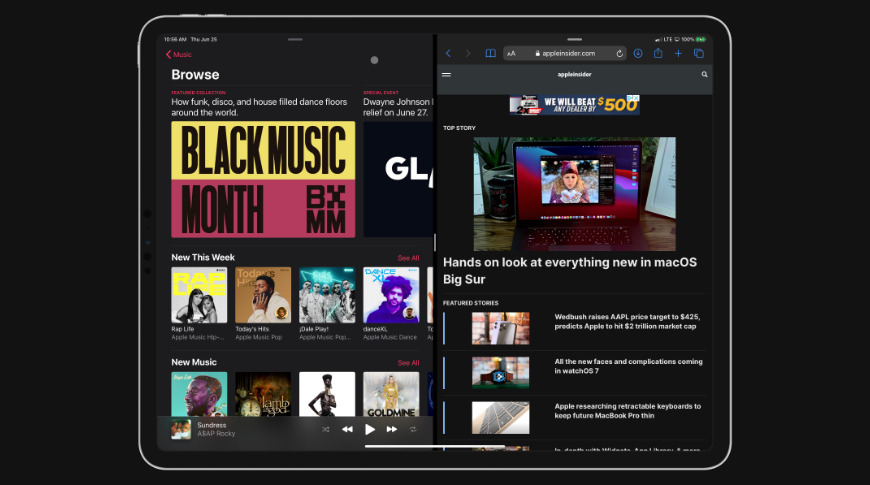This screenshot has height=485, width=870.
Task: Tap the appleinsider.com address field
Action: [565, 53]
